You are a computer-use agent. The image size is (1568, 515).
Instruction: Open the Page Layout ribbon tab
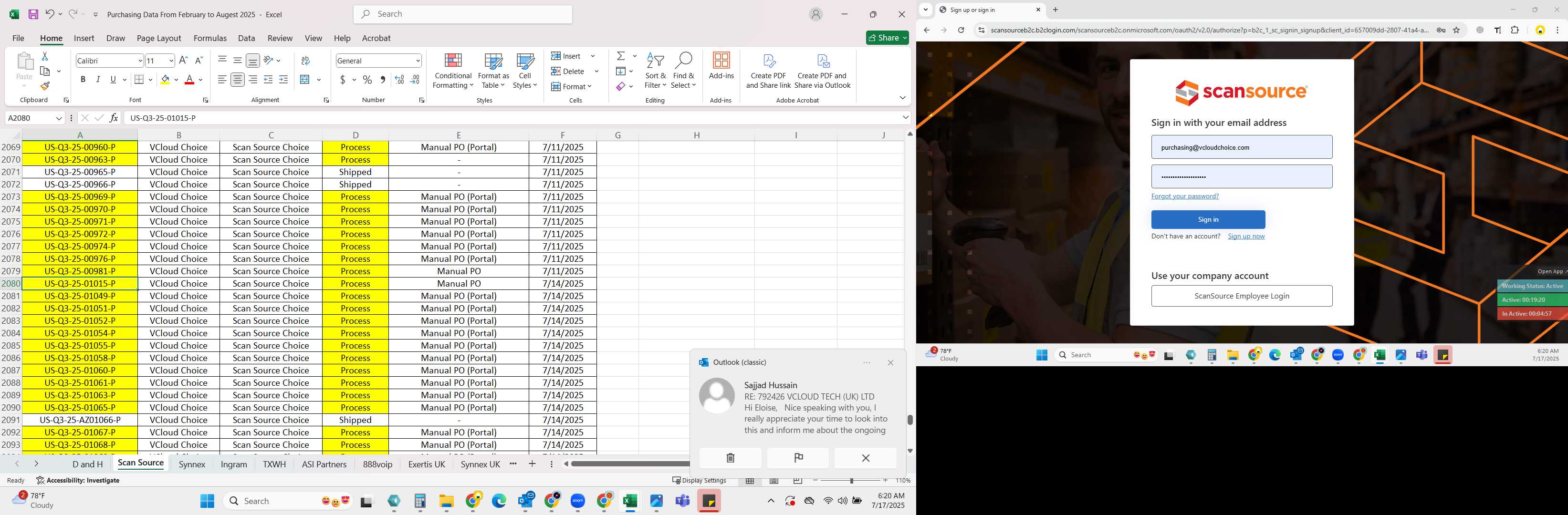click(x=159, y=38)
